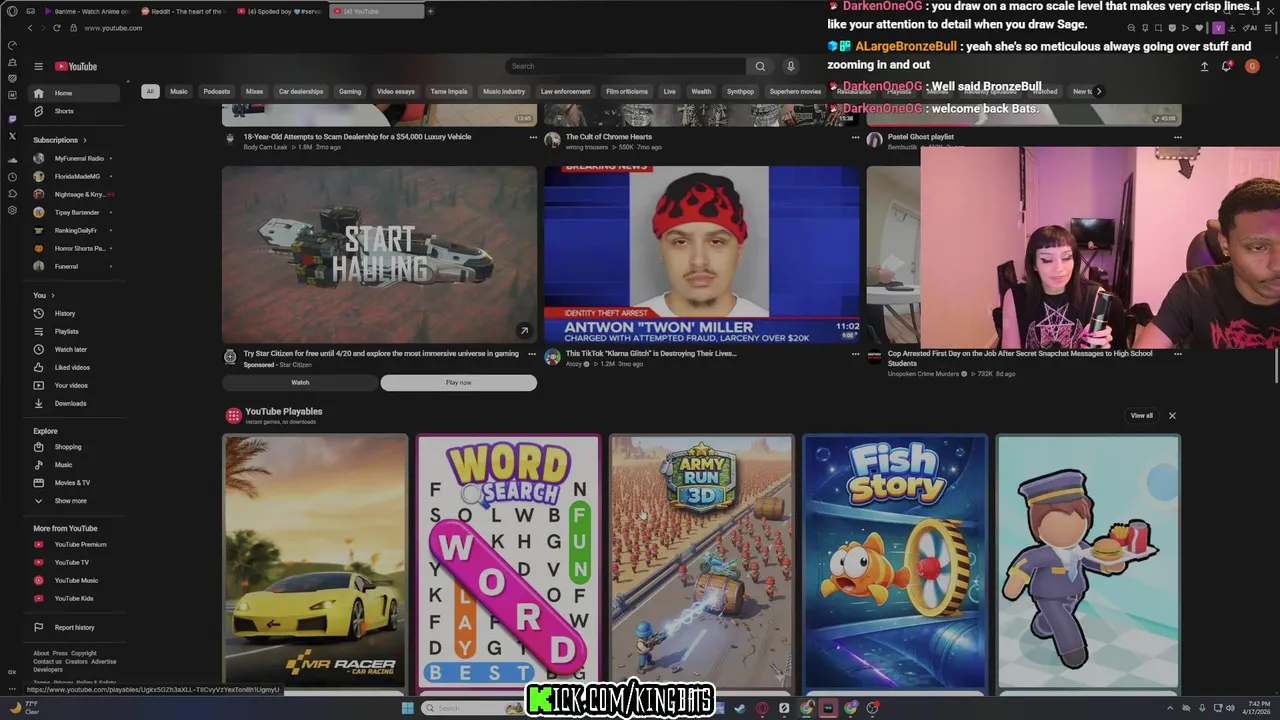Open external link on Star Citizen ad
Screen dimensions: 1280x720
click(524, 331)
